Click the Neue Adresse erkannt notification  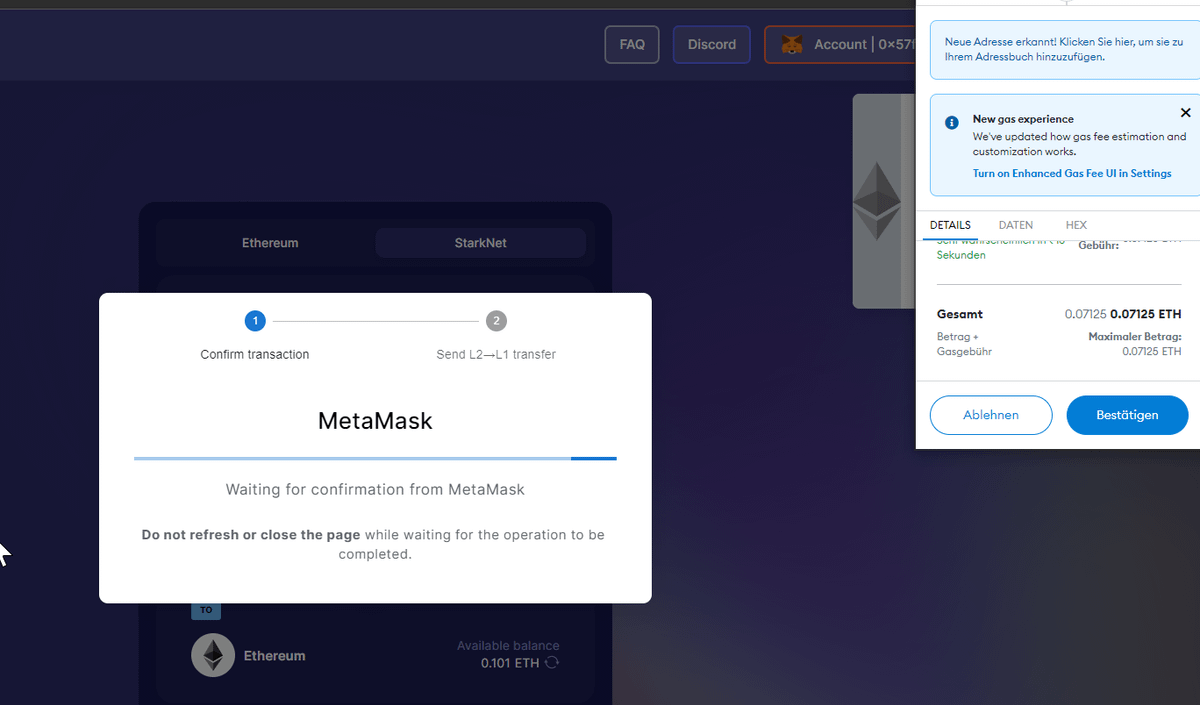pos(1063,50)
